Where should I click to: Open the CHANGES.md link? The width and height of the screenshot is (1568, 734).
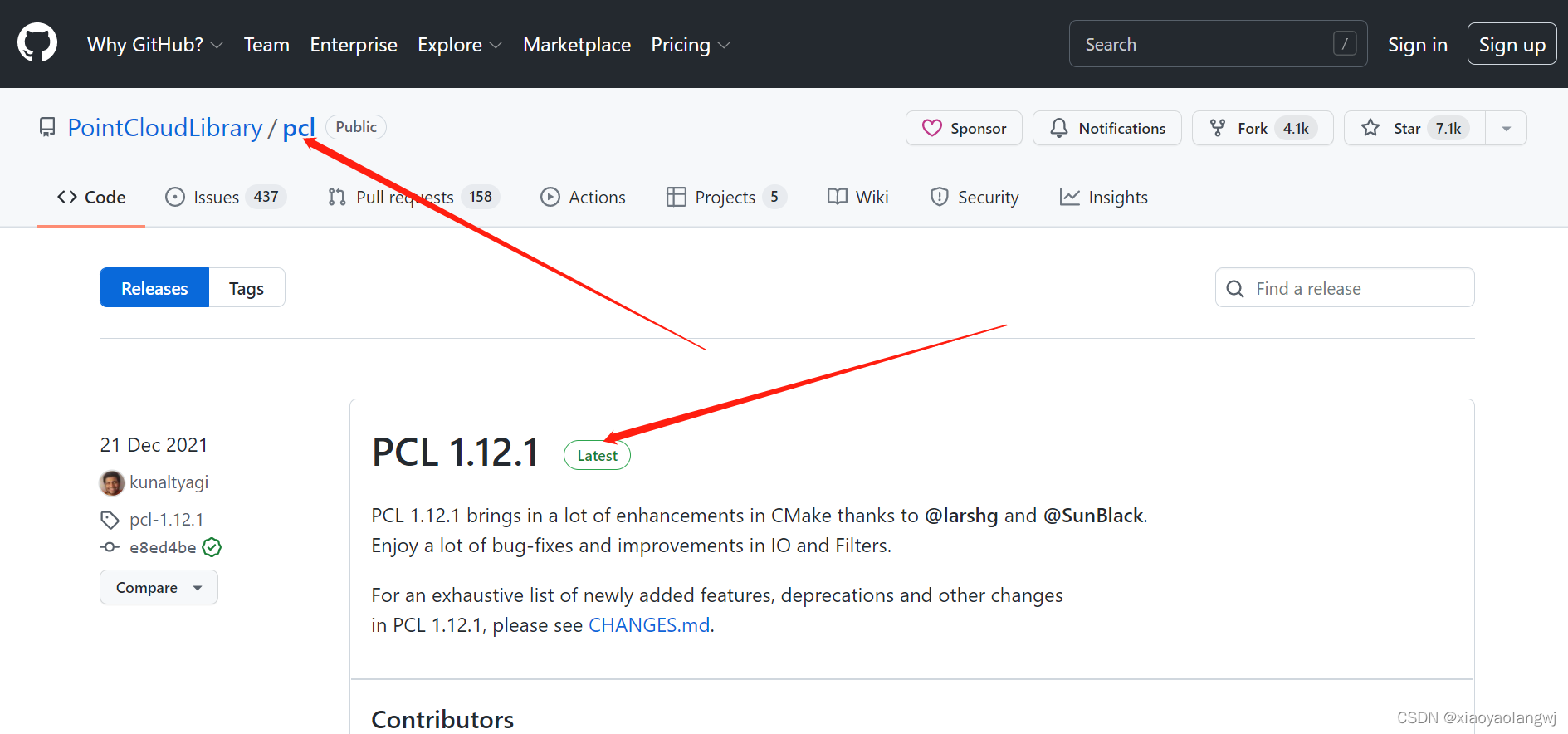(x=649, y=625)
